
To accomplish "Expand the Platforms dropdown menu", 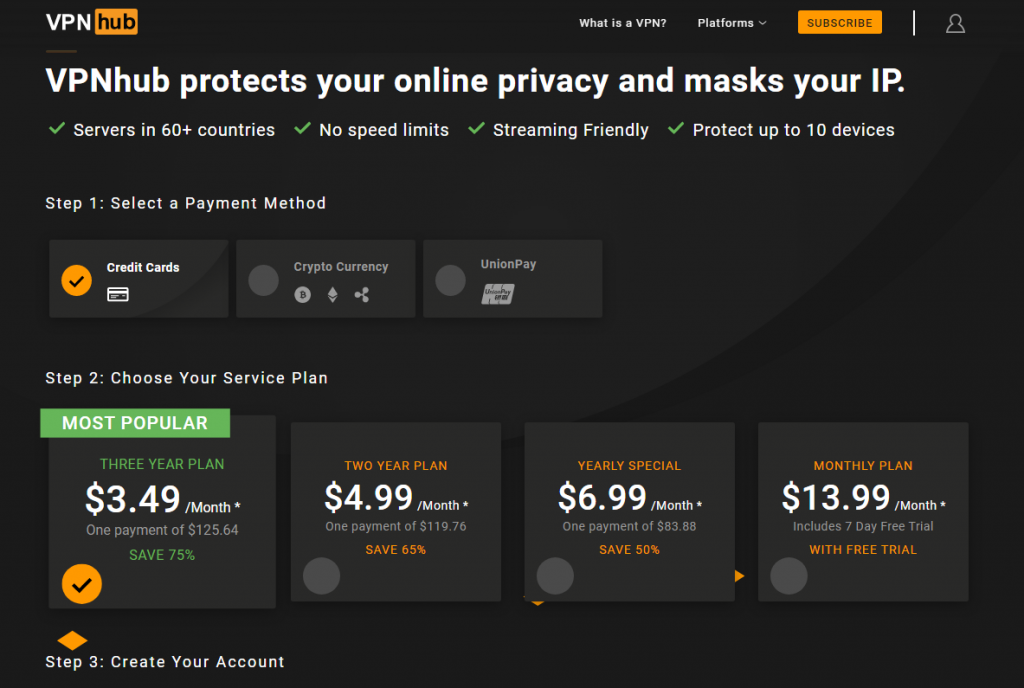I will click(731, 23).
